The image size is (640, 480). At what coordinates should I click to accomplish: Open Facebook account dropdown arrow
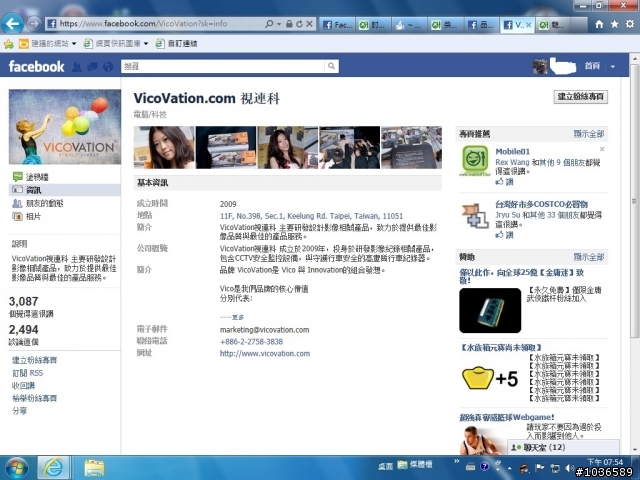(613, 67)
